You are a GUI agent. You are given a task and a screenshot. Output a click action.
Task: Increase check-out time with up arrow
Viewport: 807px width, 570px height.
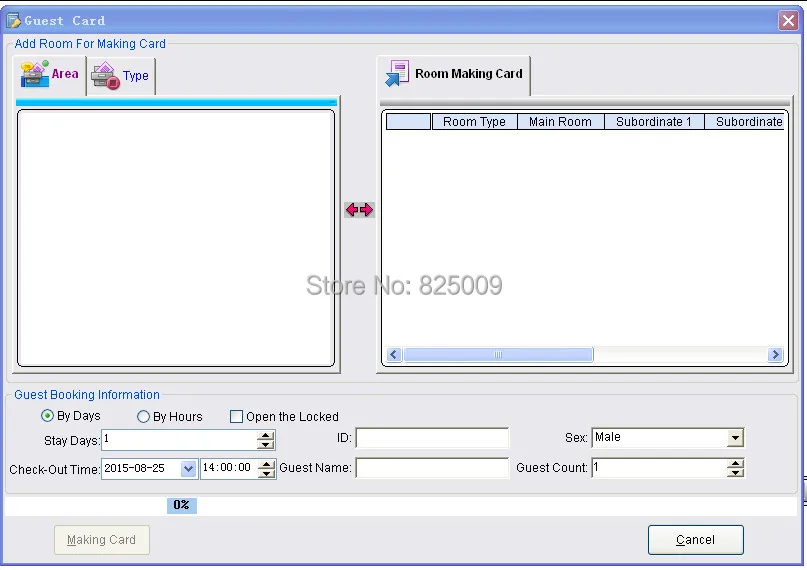pyautogui.click(x=266, y=464)
